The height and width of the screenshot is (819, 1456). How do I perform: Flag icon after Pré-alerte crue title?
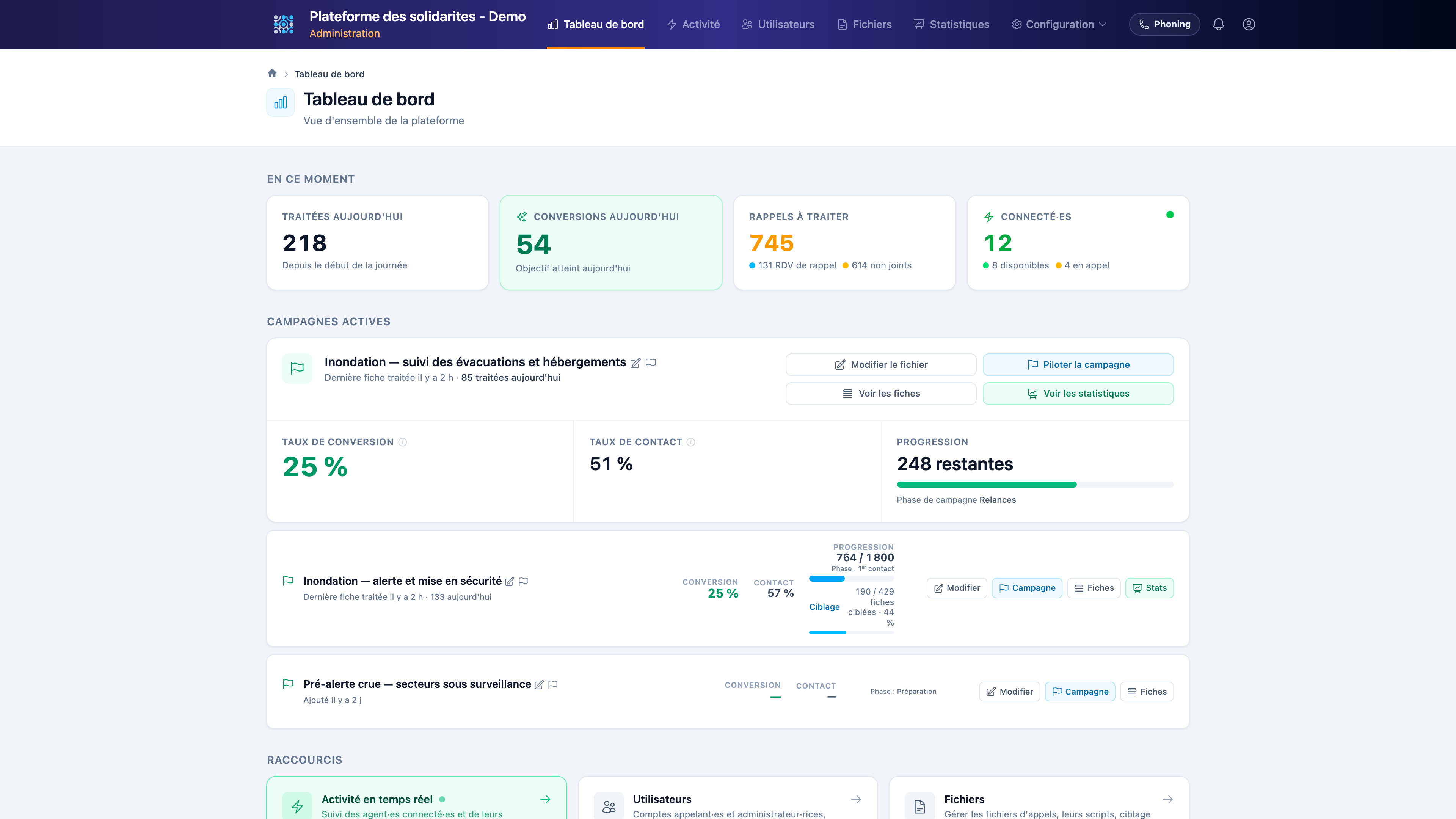553,684
